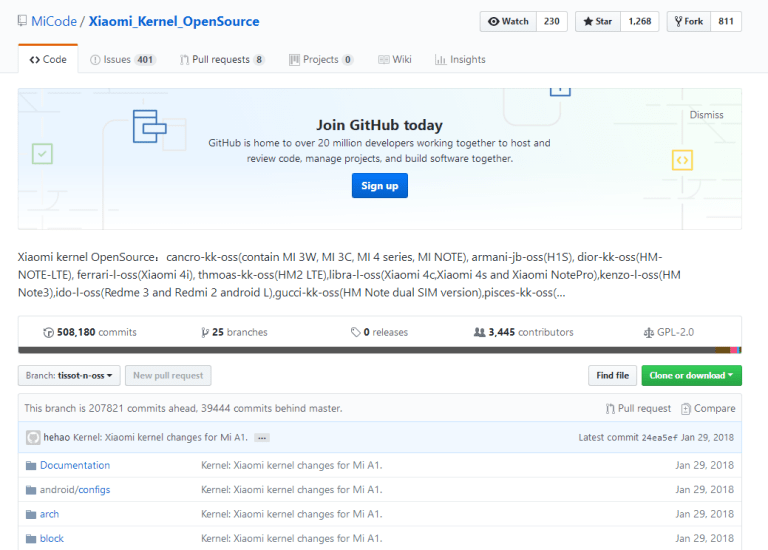
Task: Click the Compare link
Action: point(708,408)
